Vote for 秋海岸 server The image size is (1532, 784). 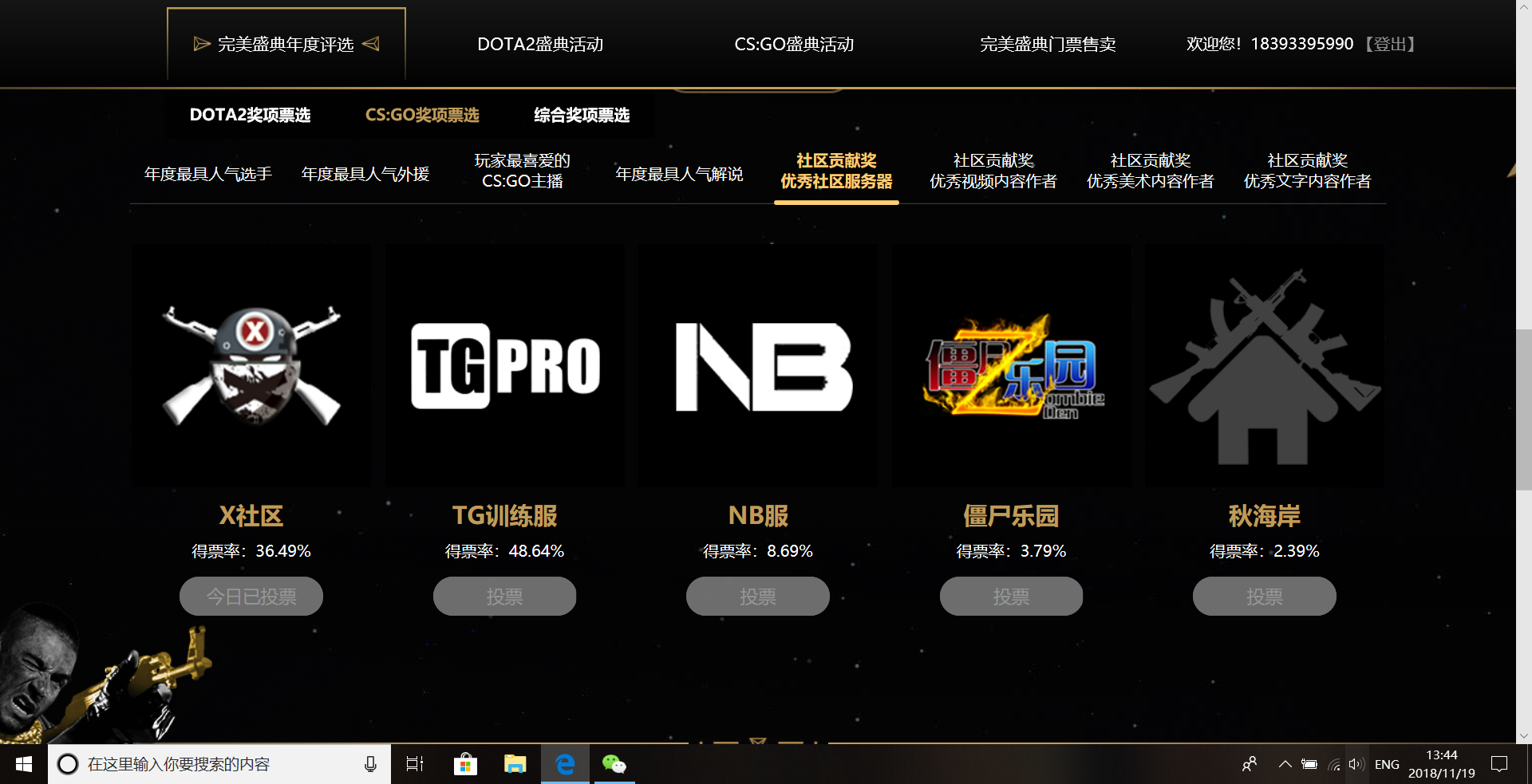point(1264,596)
